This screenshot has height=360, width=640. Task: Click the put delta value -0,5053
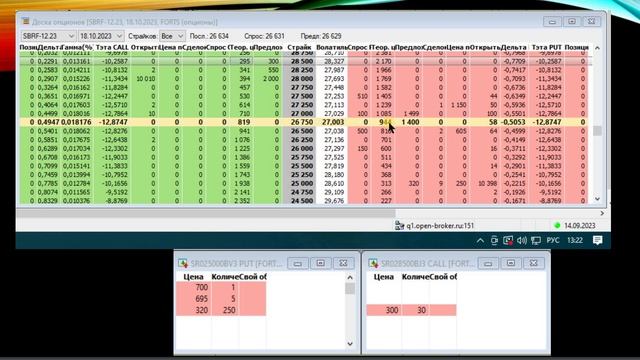[513, 122]
